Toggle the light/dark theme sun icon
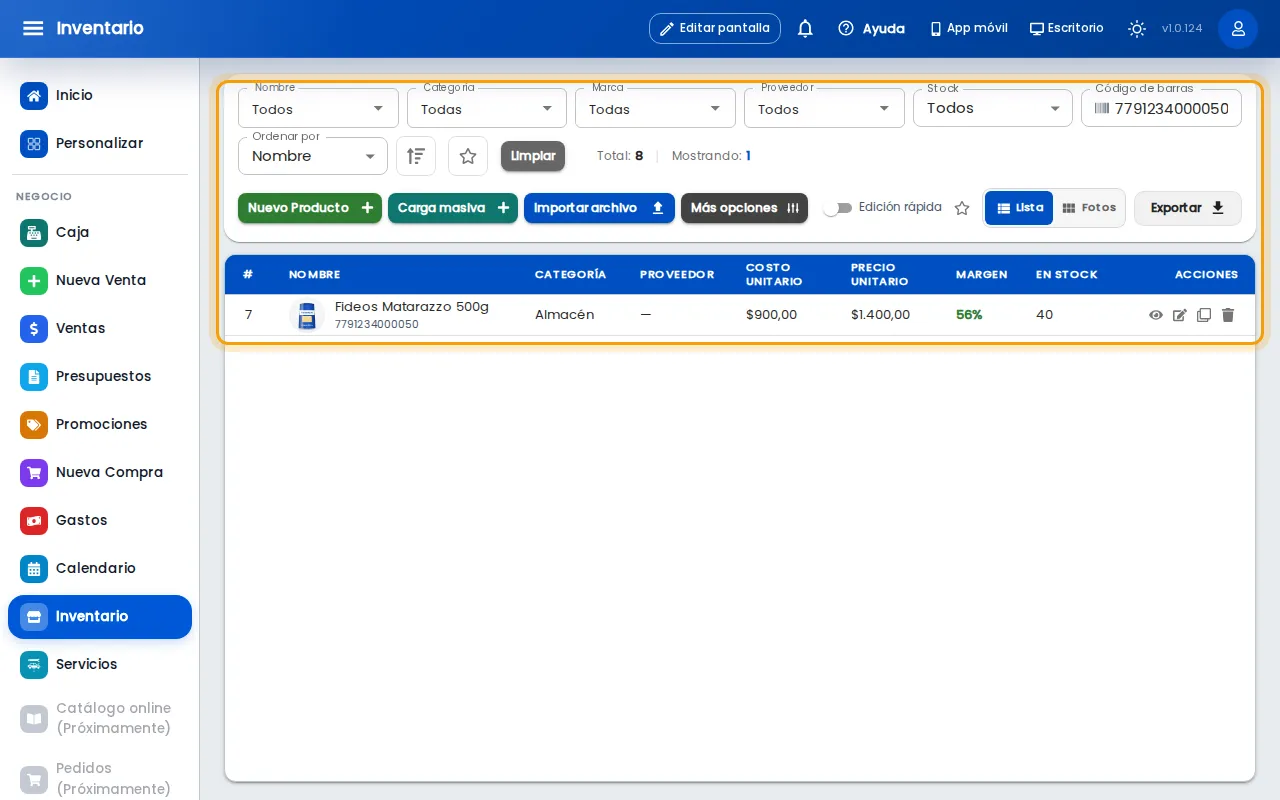Screen dimensions: 1280x800 point(1137,29)
